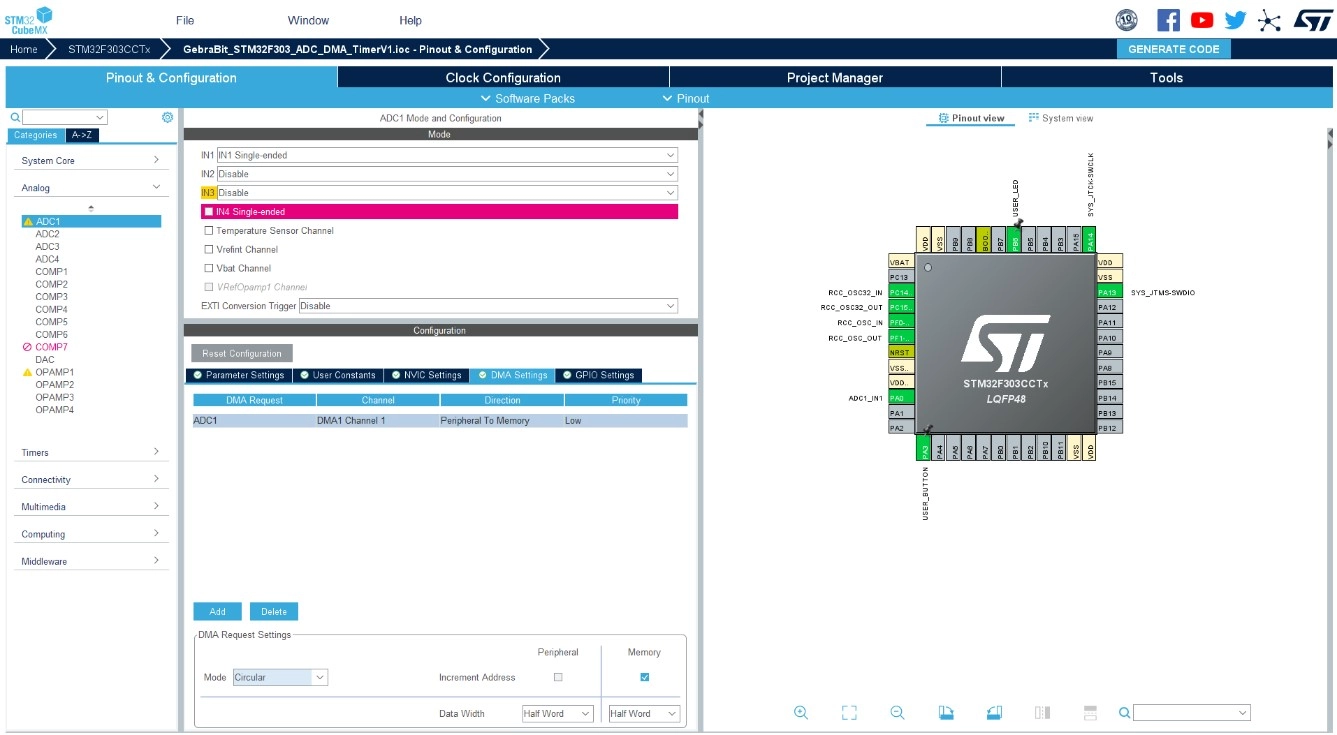
Task: Open the Window menu
Action: pyautogui.click(x=308, y=20)
